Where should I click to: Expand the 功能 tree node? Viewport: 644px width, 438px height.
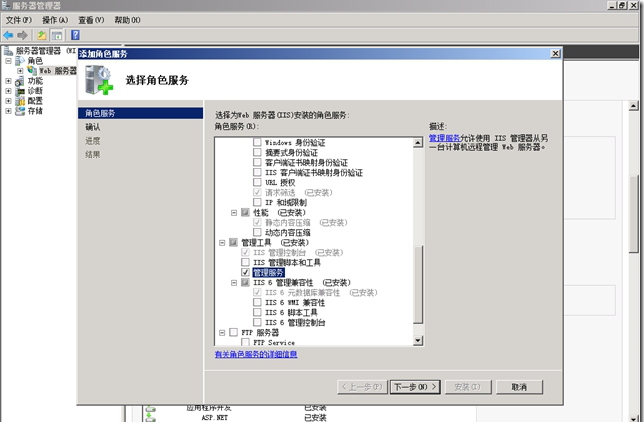(x=8, y=81)
